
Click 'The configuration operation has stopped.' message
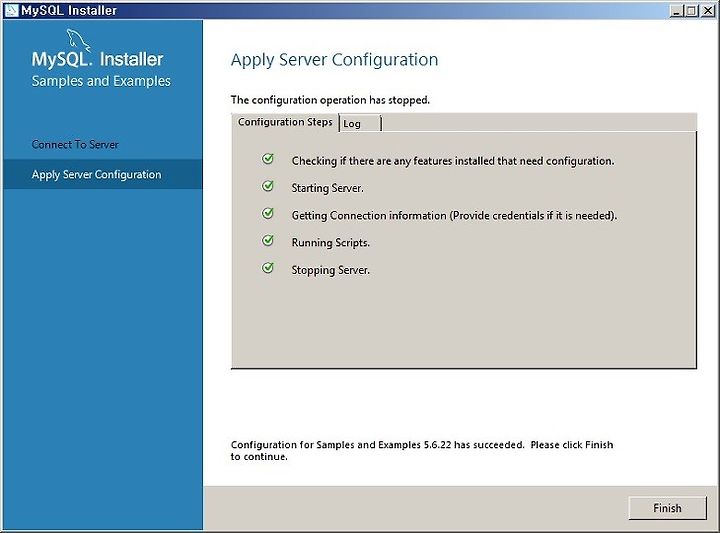tap(330, 100)
